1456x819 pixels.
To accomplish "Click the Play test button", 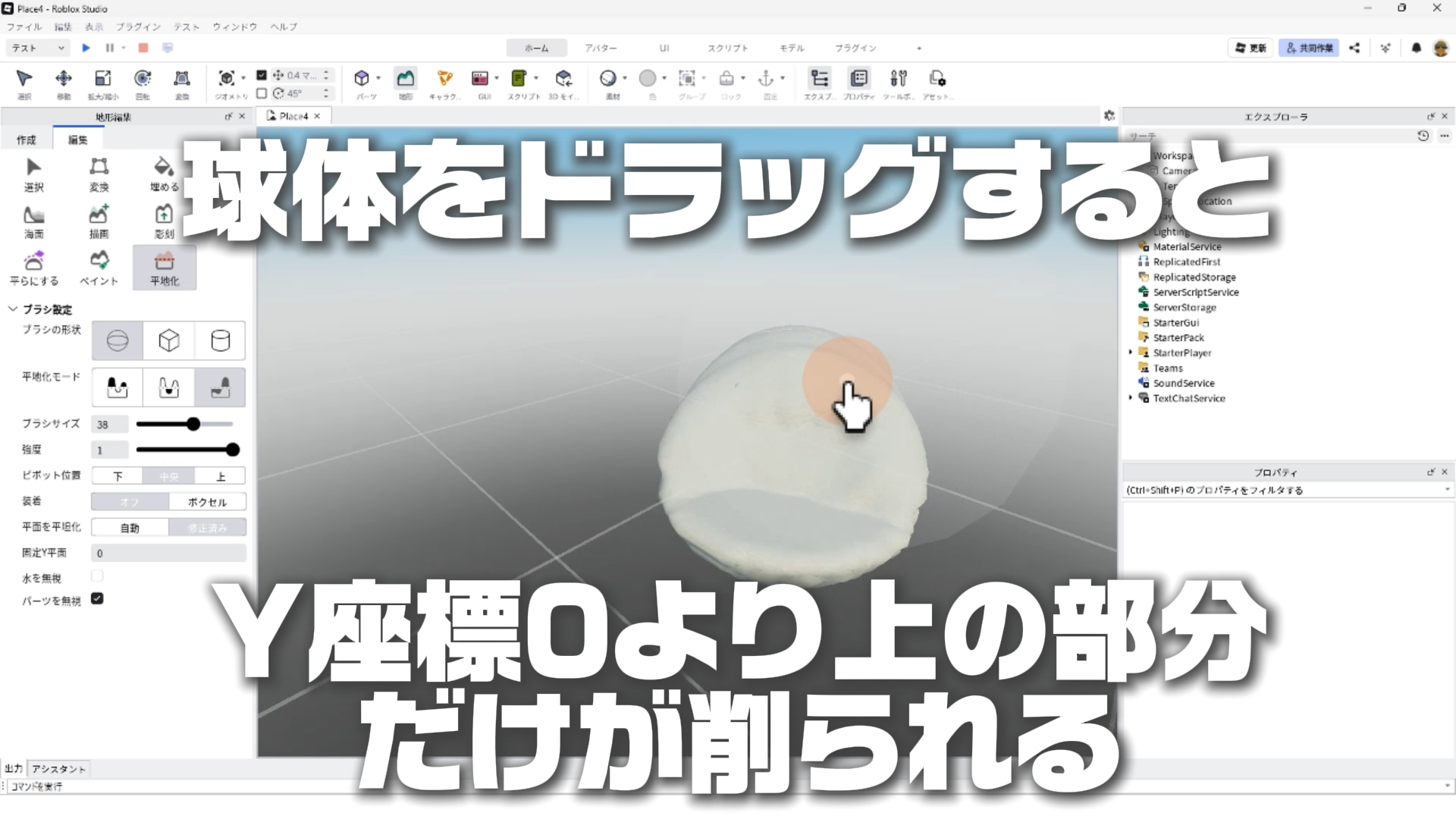I will 86,48.
